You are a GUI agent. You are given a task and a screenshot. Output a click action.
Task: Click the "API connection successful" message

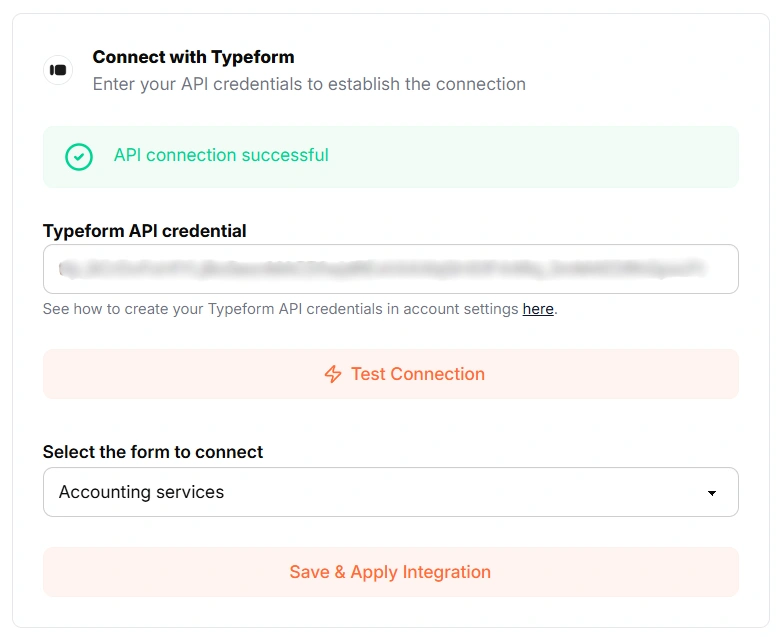tap(221, 155)
